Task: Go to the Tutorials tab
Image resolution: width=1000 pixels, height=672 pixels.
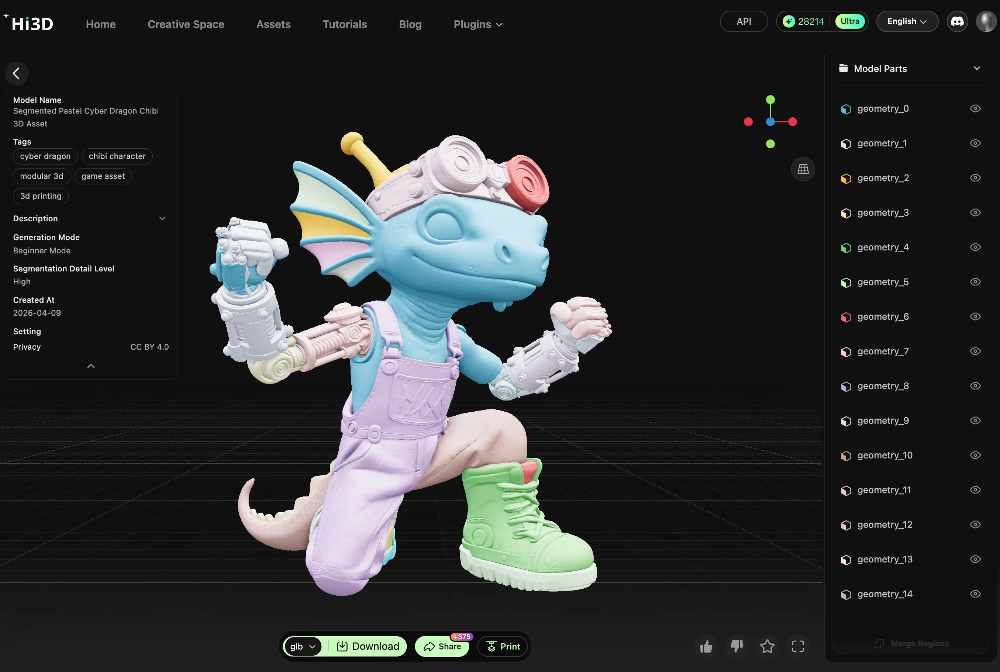Action: pos(344,24)
